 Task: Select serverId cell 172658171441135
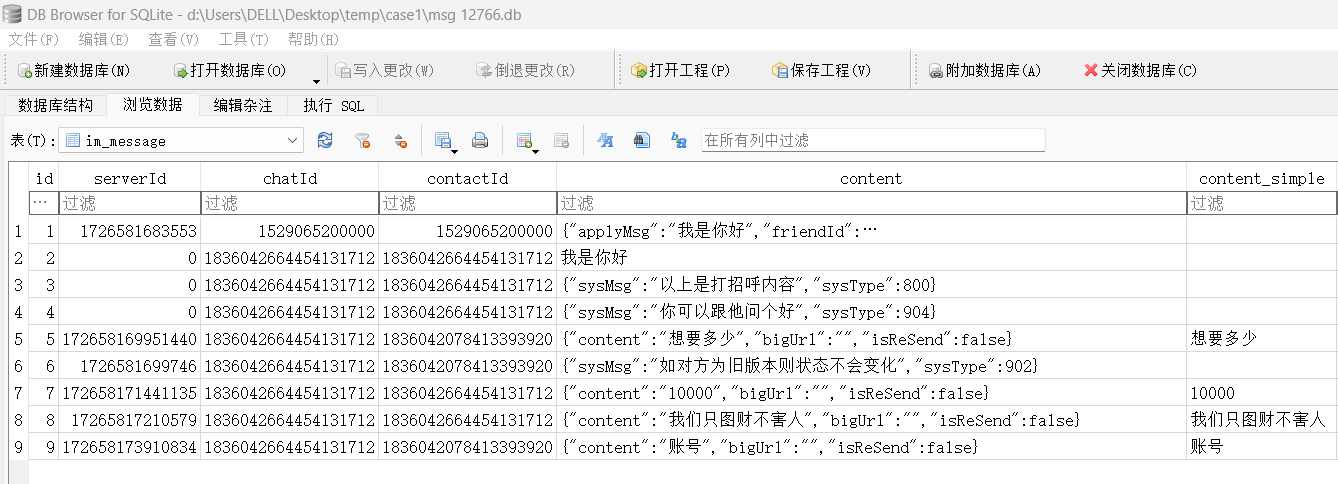130,393
